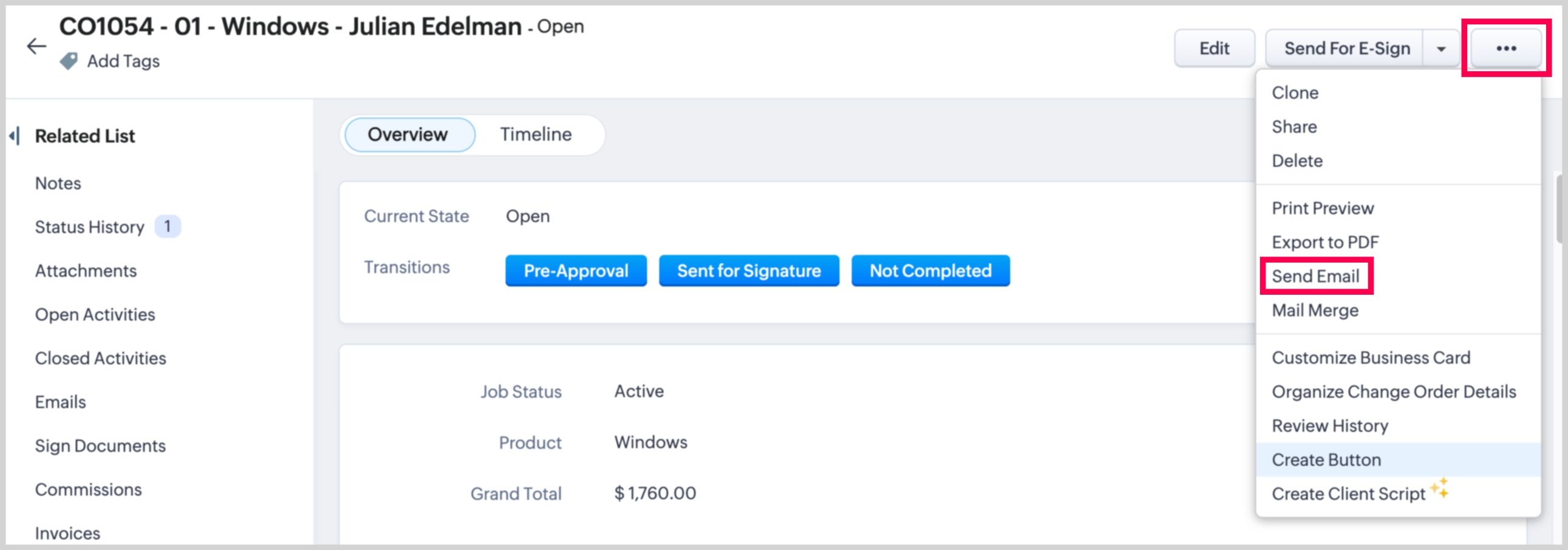Open the three-dot more actions menu
The height and width of the screenshot is (550, 1568).
(x=1506, y=48)
